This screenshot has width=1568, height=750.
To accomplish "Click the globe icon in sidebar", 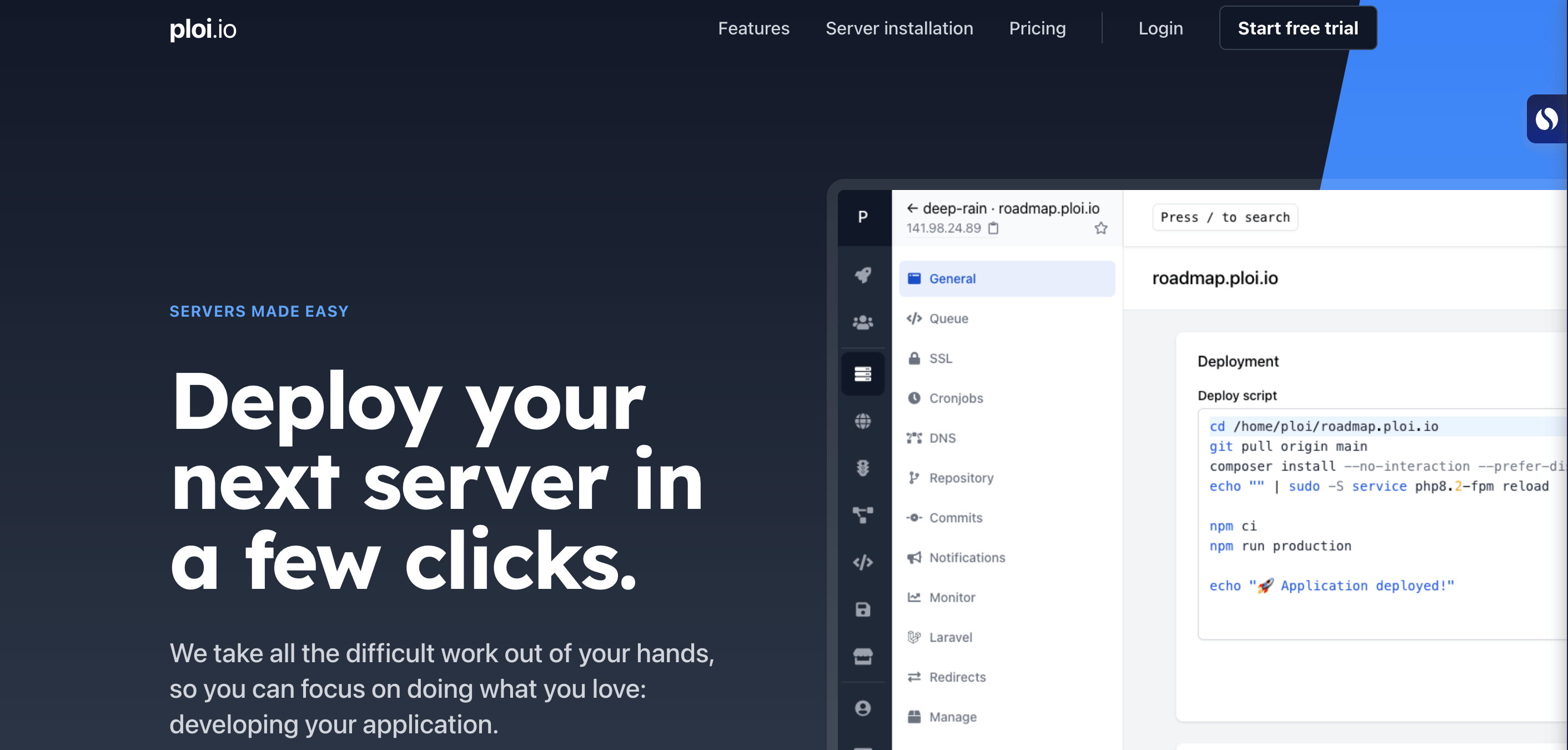I will coord(862,421).
